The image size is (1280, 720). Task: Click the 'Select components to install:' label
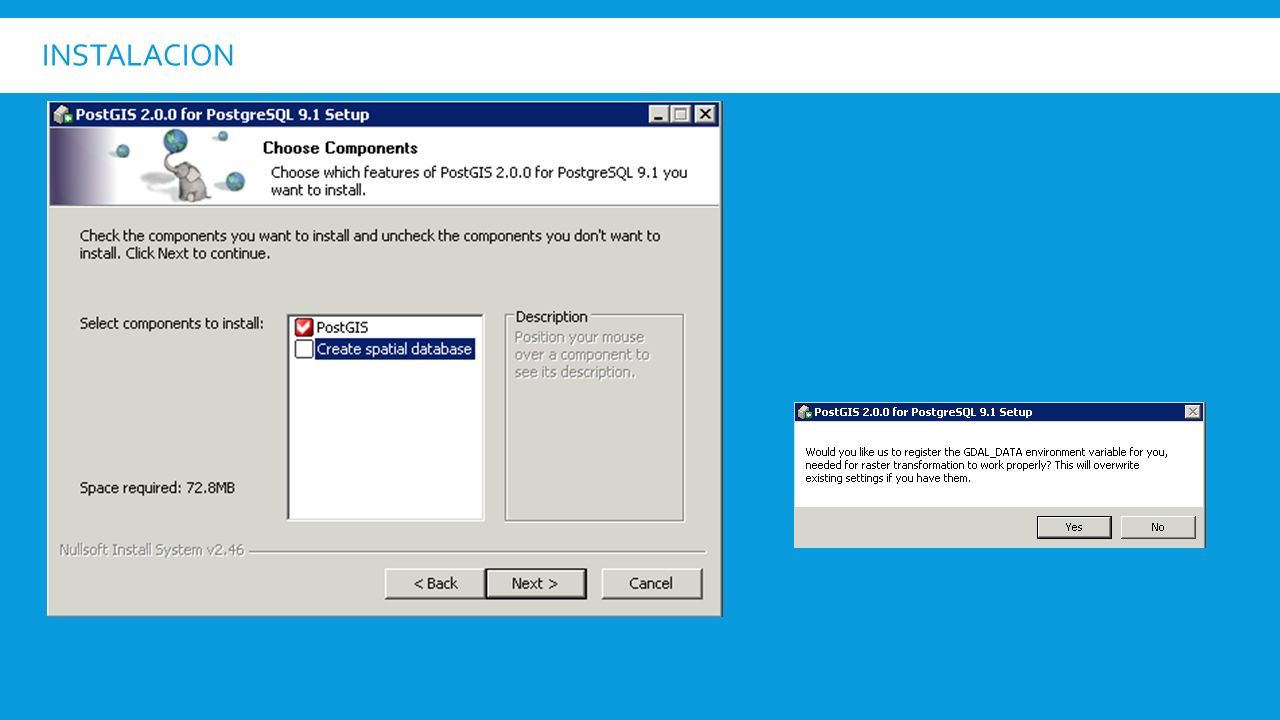(x=172, y=323)
